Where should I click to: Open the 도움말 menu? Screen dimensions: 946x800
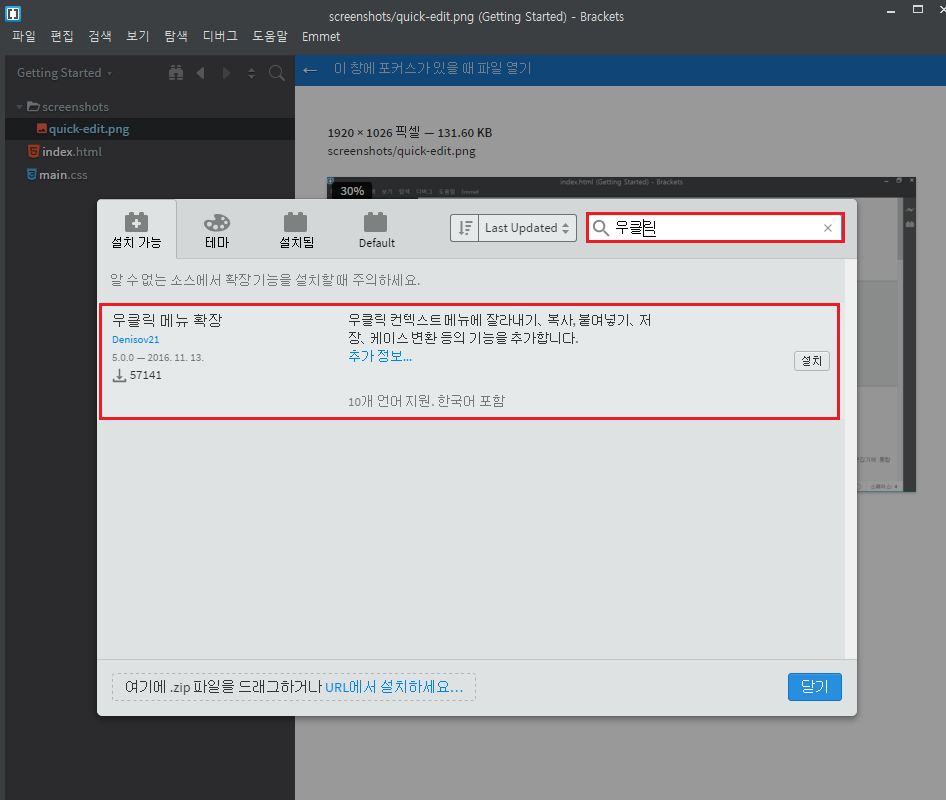coord(270,36)
